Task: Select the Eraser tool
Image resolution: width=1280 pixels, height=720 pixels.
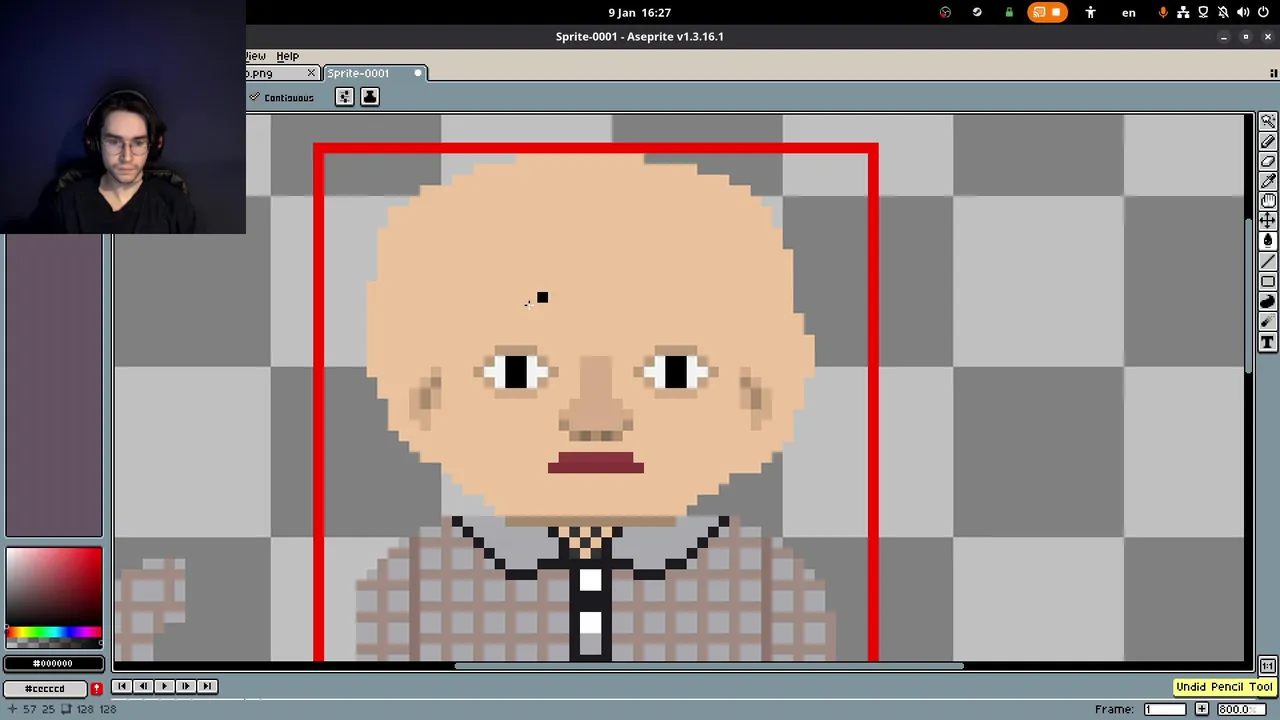Action: pyautogui.click(x=1268, y=161)
